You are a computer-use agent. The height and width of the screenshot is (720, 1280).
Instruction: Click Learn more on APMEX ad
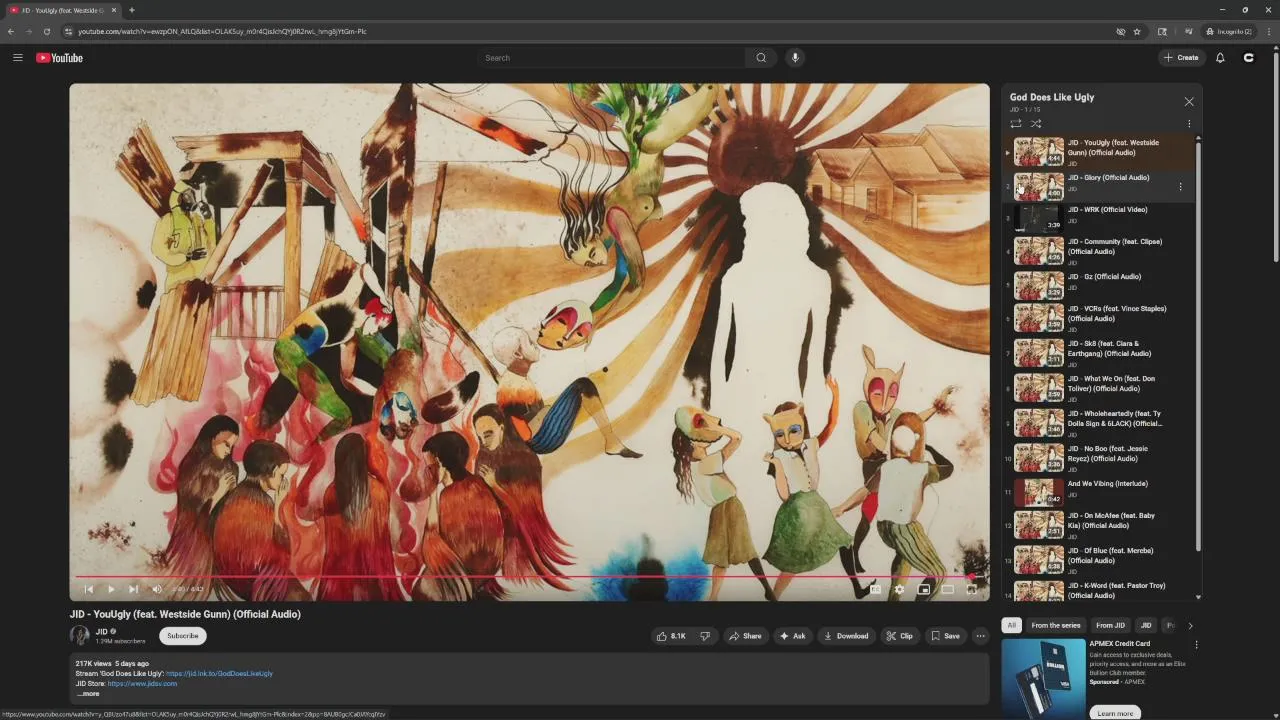(1115, 713)
